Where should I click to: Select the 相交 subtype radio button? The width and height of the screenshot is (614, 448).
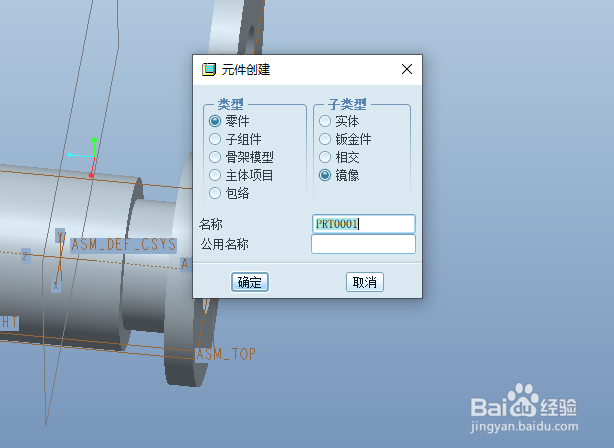325,157
